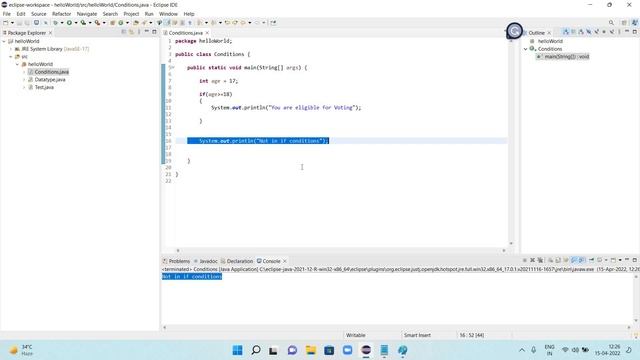This screenshot has width=640, height=360.
Task: Open File Explorer from taskbar
Action: [311, 350]
